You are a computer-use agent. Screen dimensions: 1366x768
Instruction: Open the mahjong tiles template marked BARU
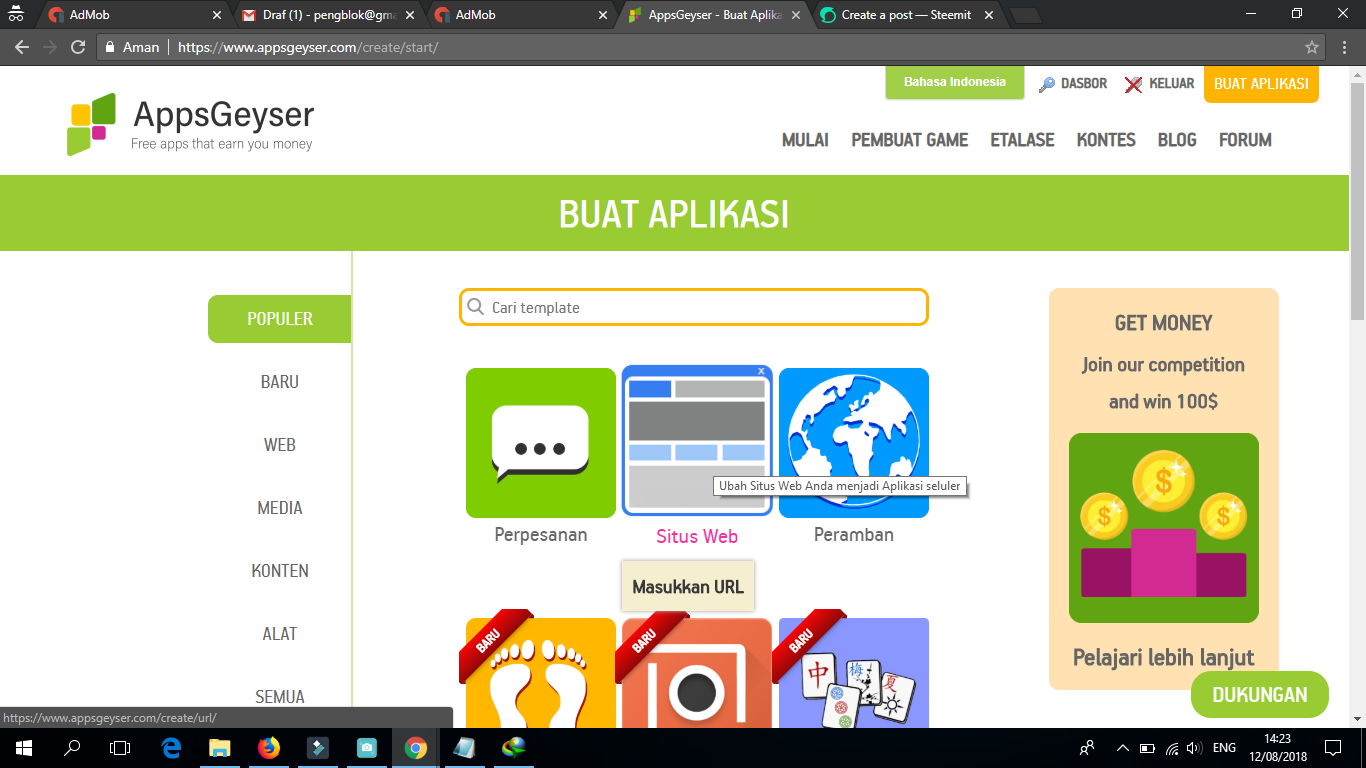[854, 673]
